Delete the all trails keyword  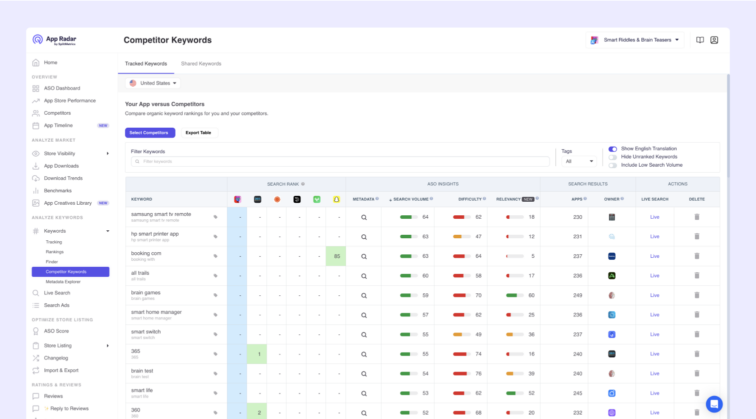(697, 276)
